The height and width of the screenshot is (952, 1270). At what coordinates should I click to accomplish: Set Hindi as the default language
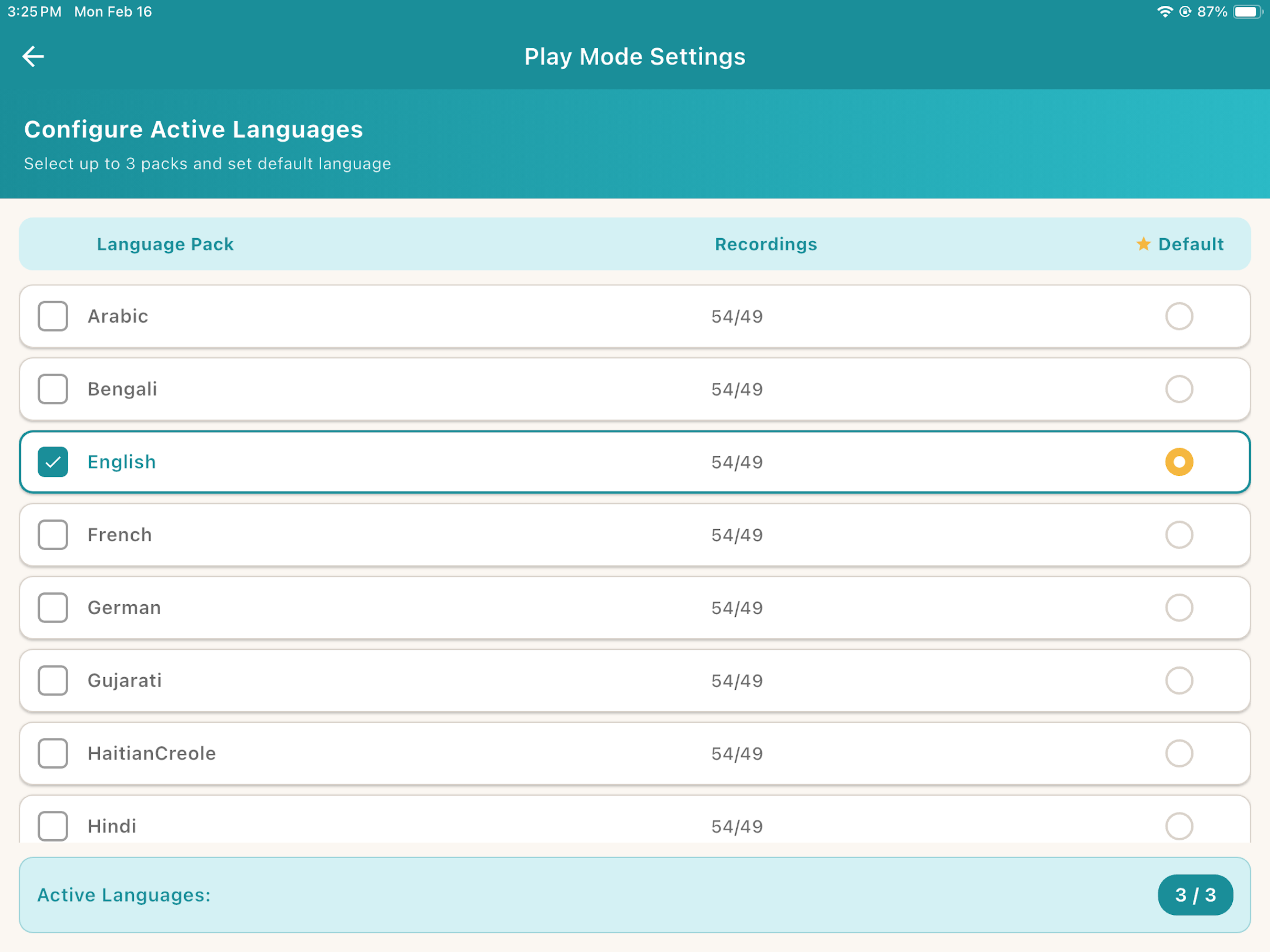coord(1180,826)
